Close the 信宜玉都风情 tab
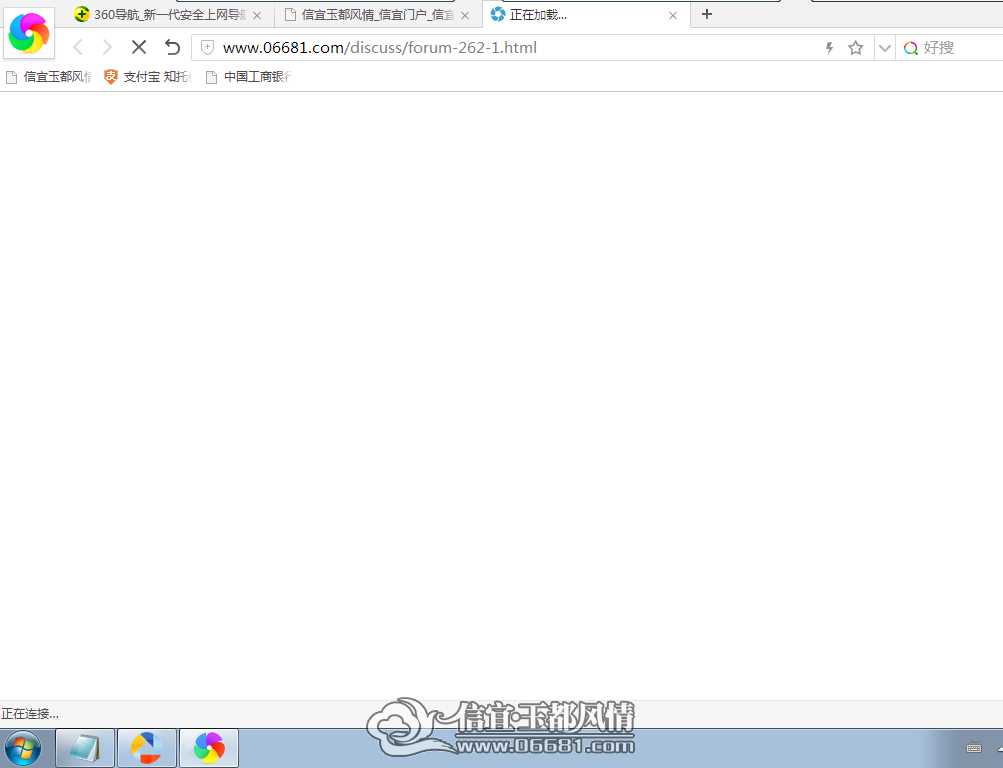This screenshot has height=768, width=1003. point(465,15)
